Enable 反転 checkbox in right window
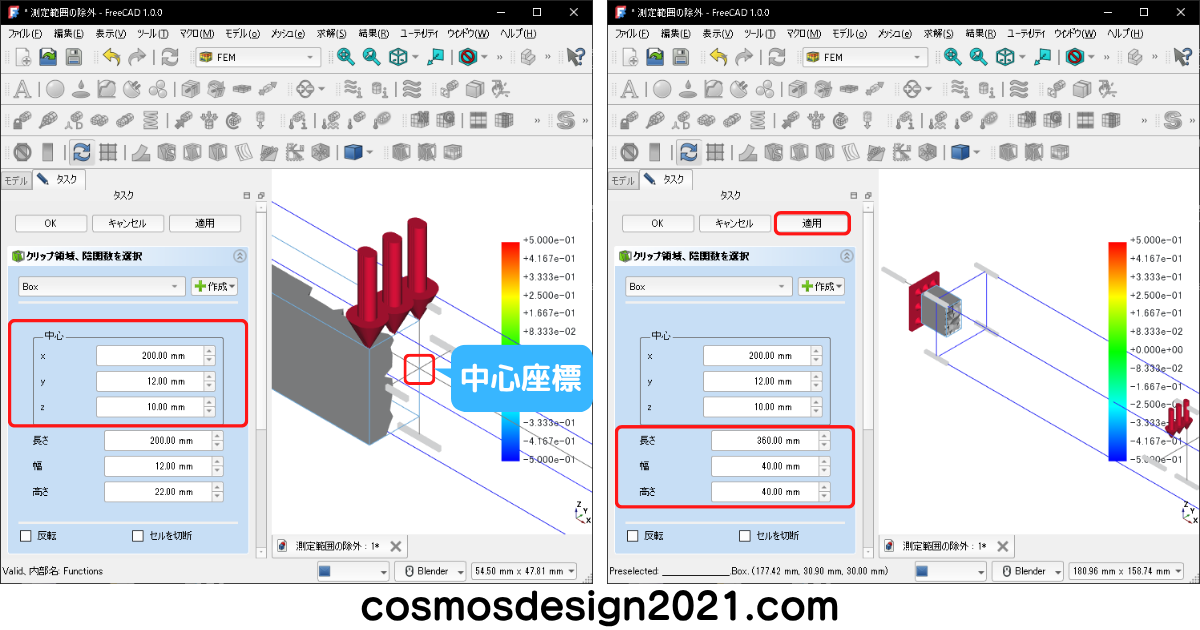 632,535
